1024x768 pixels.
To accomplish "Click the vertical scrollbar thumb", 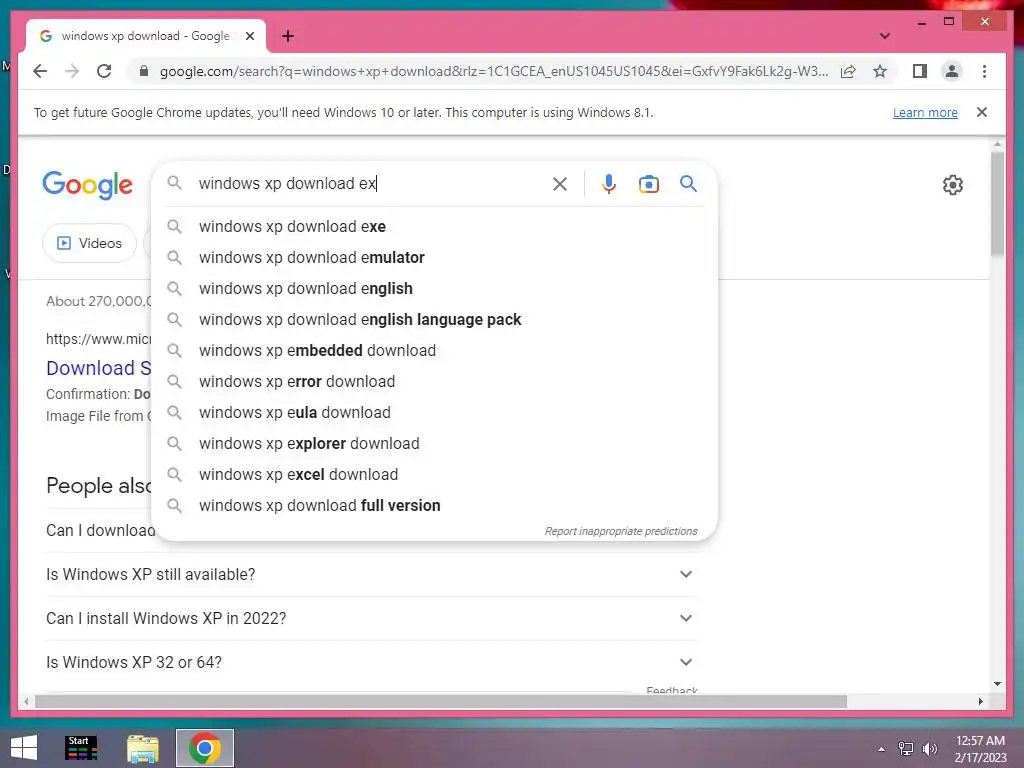I will click(997, 203).
